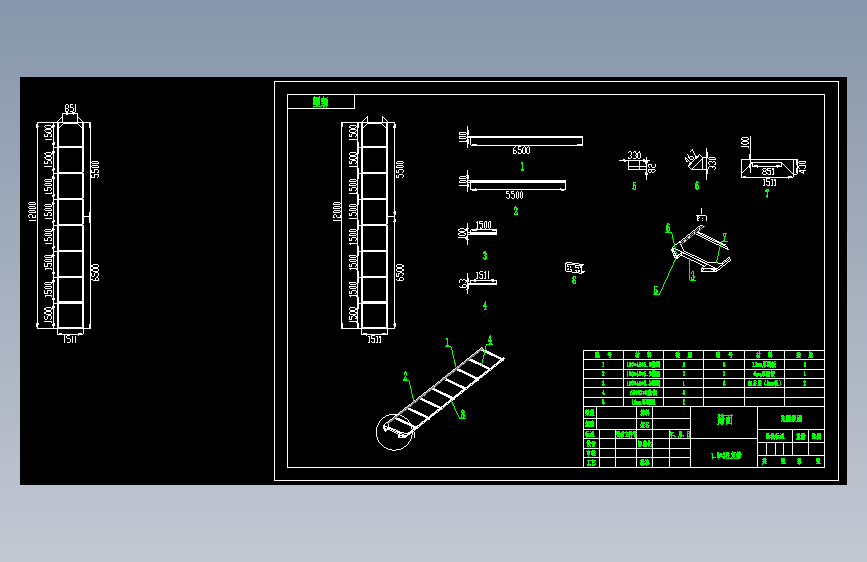This screenshot has height=562, width=867.
Task: Click balloon label 8 on the isometric ladder view
Action: click(x=463, y=414)
